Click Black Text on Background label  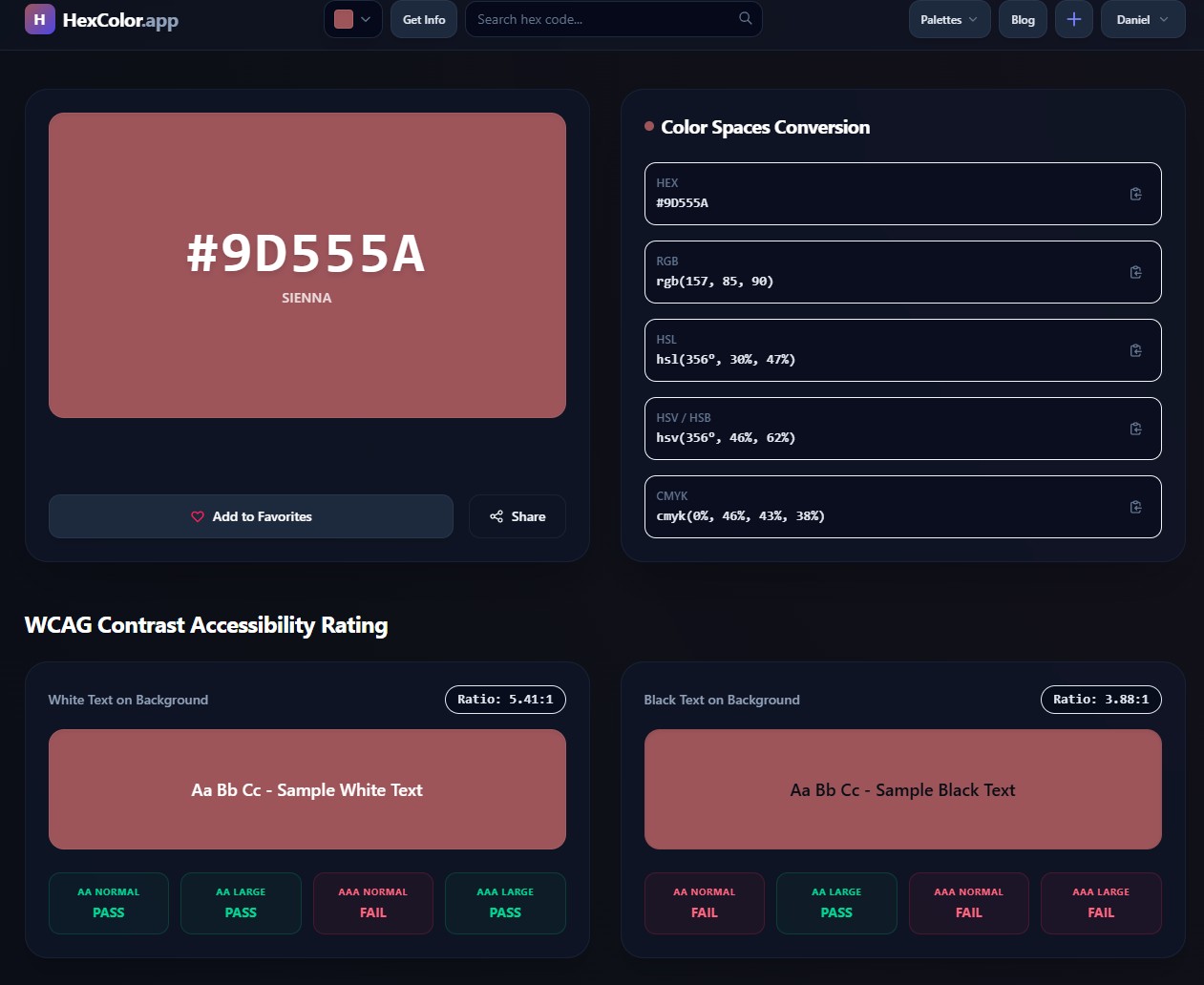(x=722, y=700)
